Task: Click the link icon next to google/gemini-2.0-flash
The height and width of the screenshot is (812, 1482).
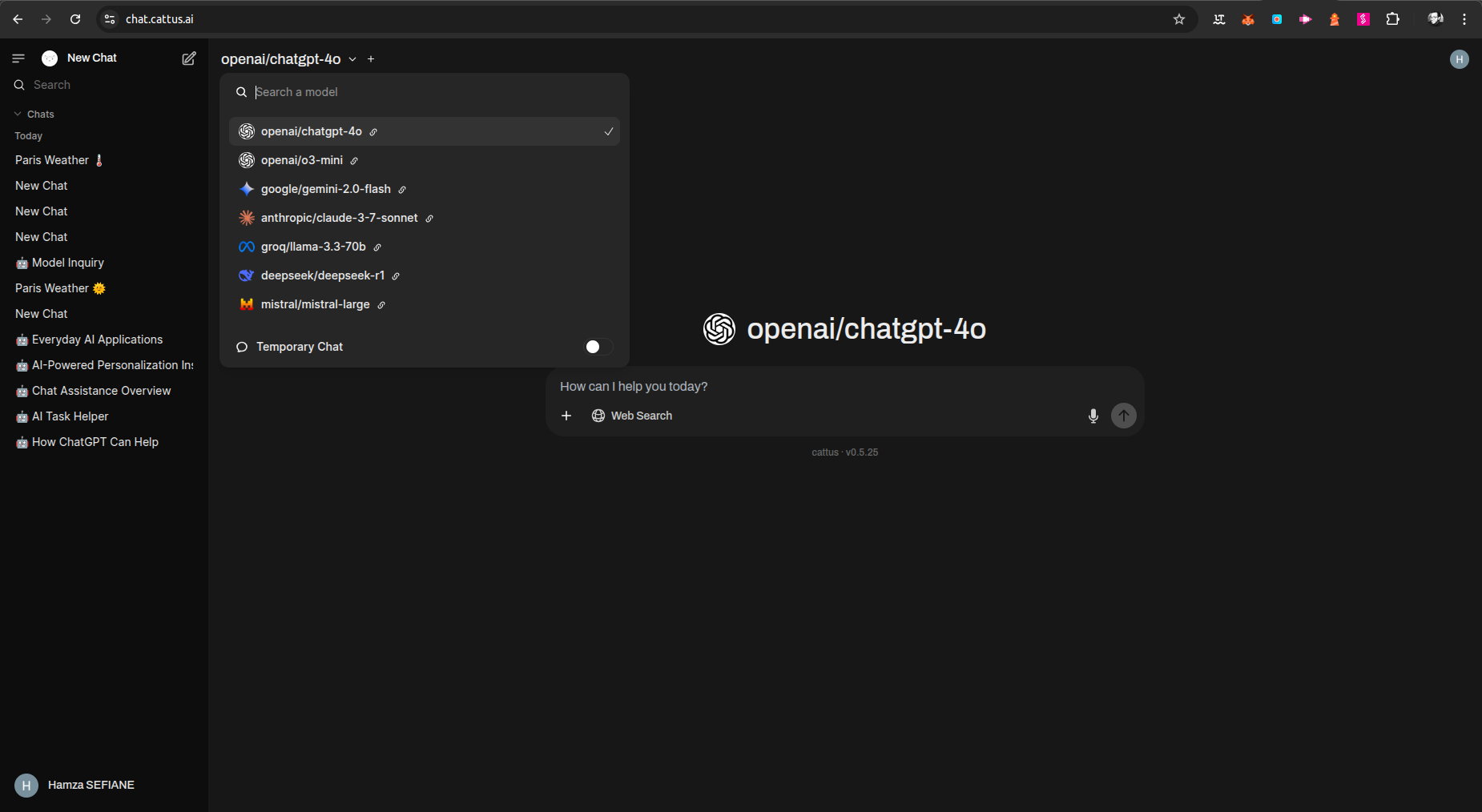Action: pyautogui.click(x=402, y=190)
